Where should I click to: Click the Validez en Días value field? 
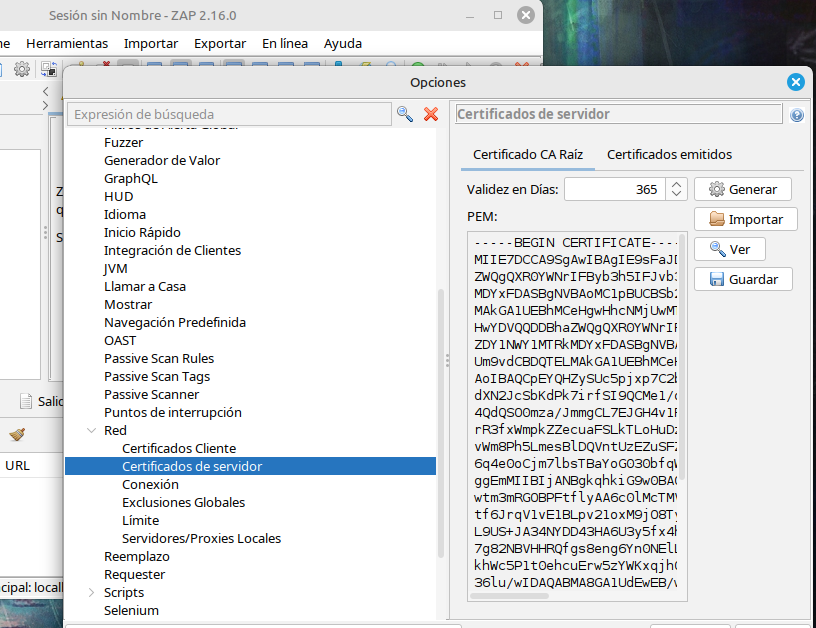pyautogui.click(x=615, y=189)
